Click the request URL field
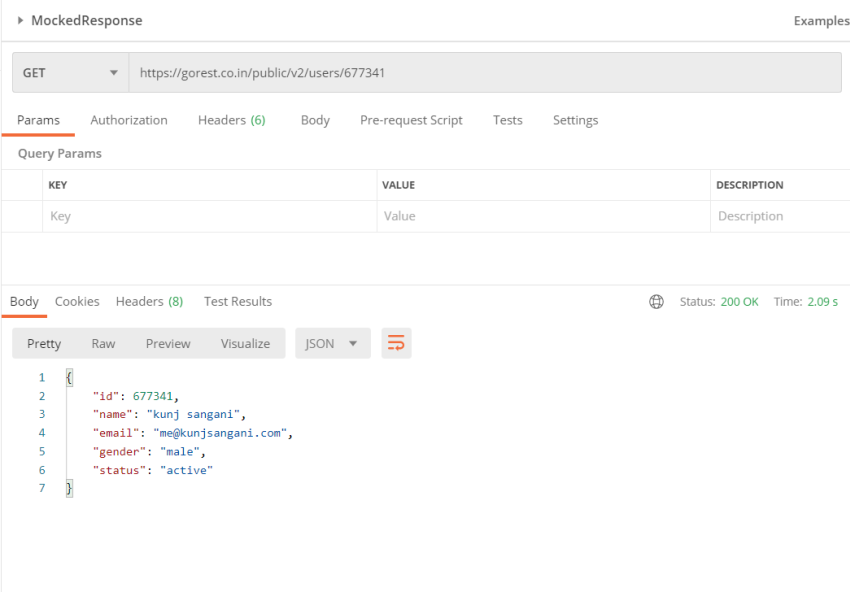The height and width of the screenshot is (592, 850). pos(485,73)
